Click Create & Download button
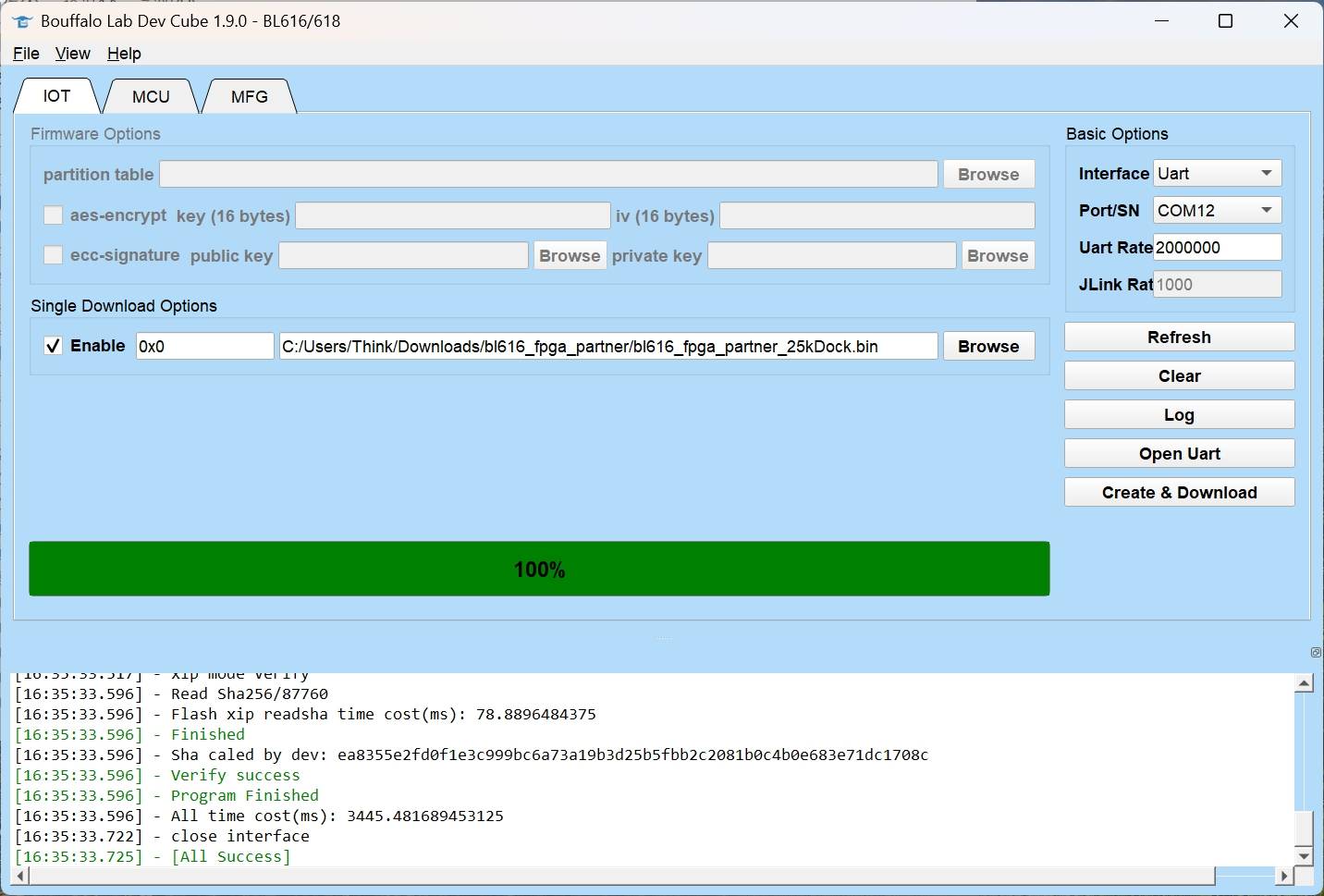The image size is (1324, 896). point(1179,492)
